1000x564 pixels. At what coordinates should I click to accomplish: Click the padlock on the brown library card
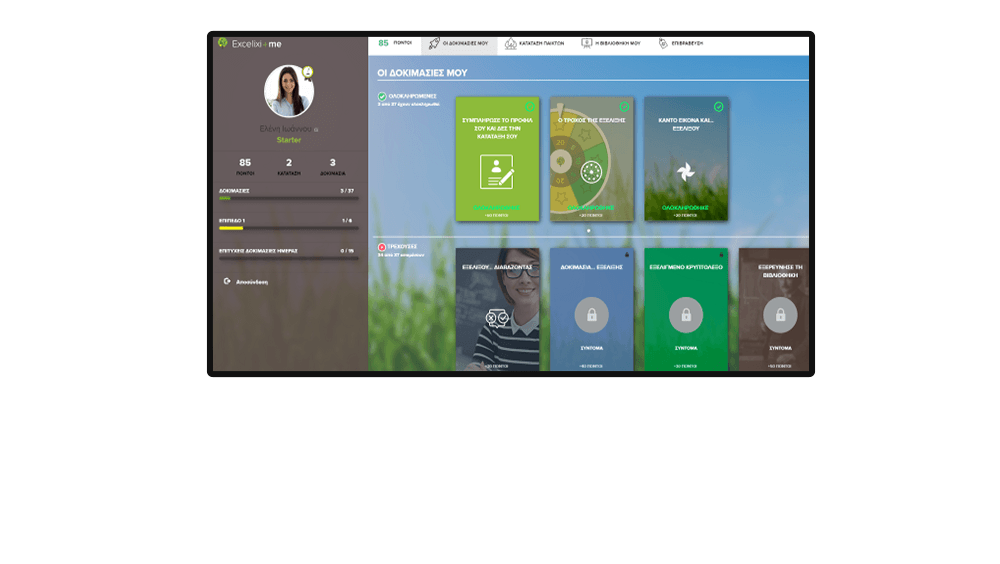(x=780, y=315)
